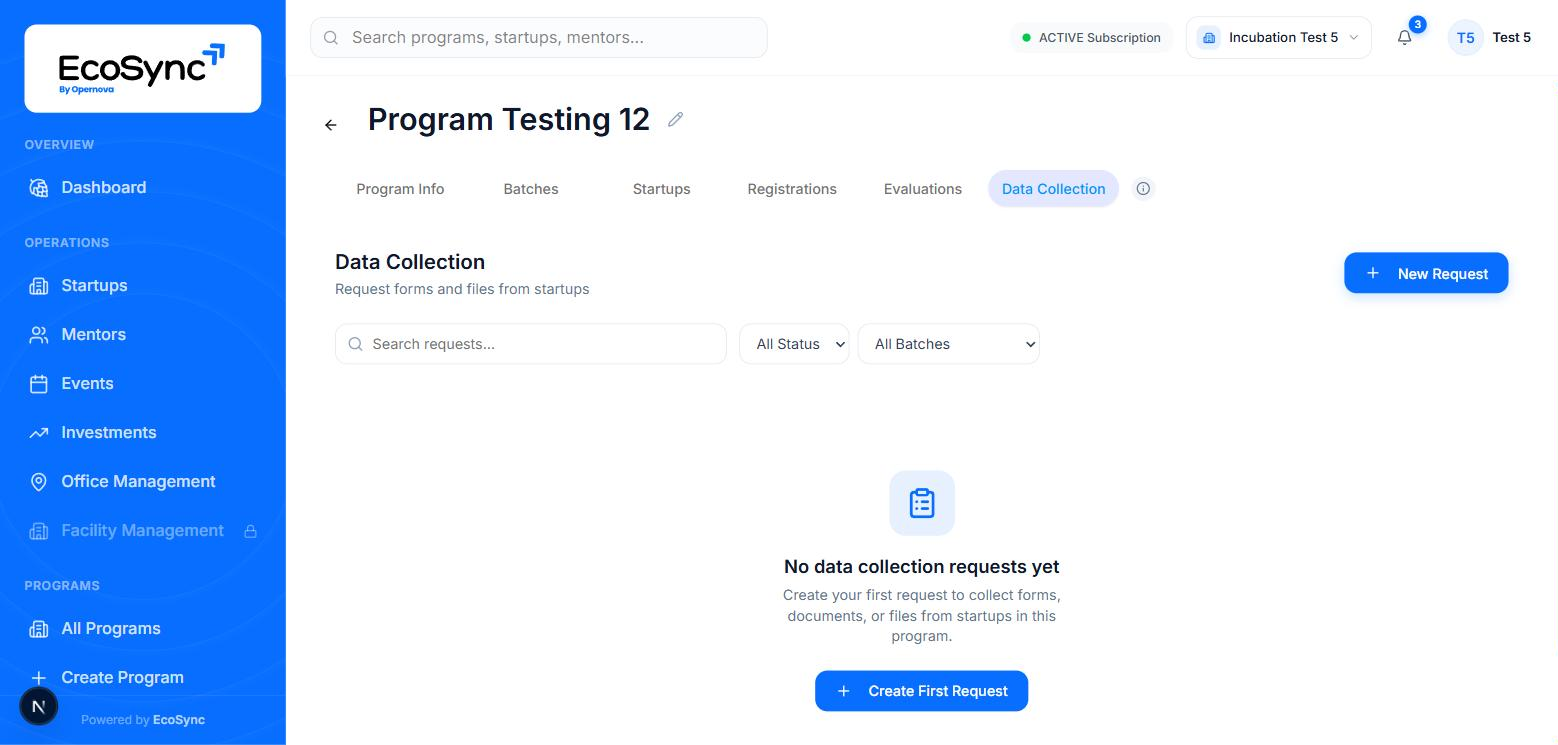The height and width of the screenshot is (745, 1558).
Task: Open the Startups tab in program
Action: [661, 189]
